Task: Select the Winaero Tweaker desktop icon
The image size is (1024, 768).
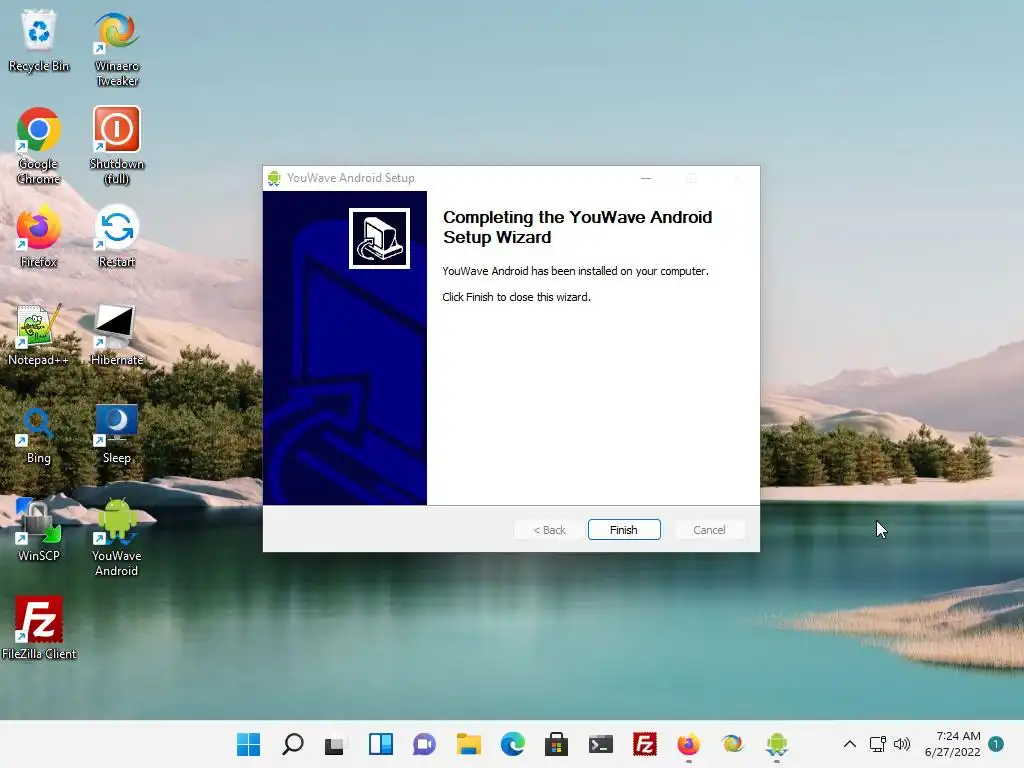Action: (117, 48)
